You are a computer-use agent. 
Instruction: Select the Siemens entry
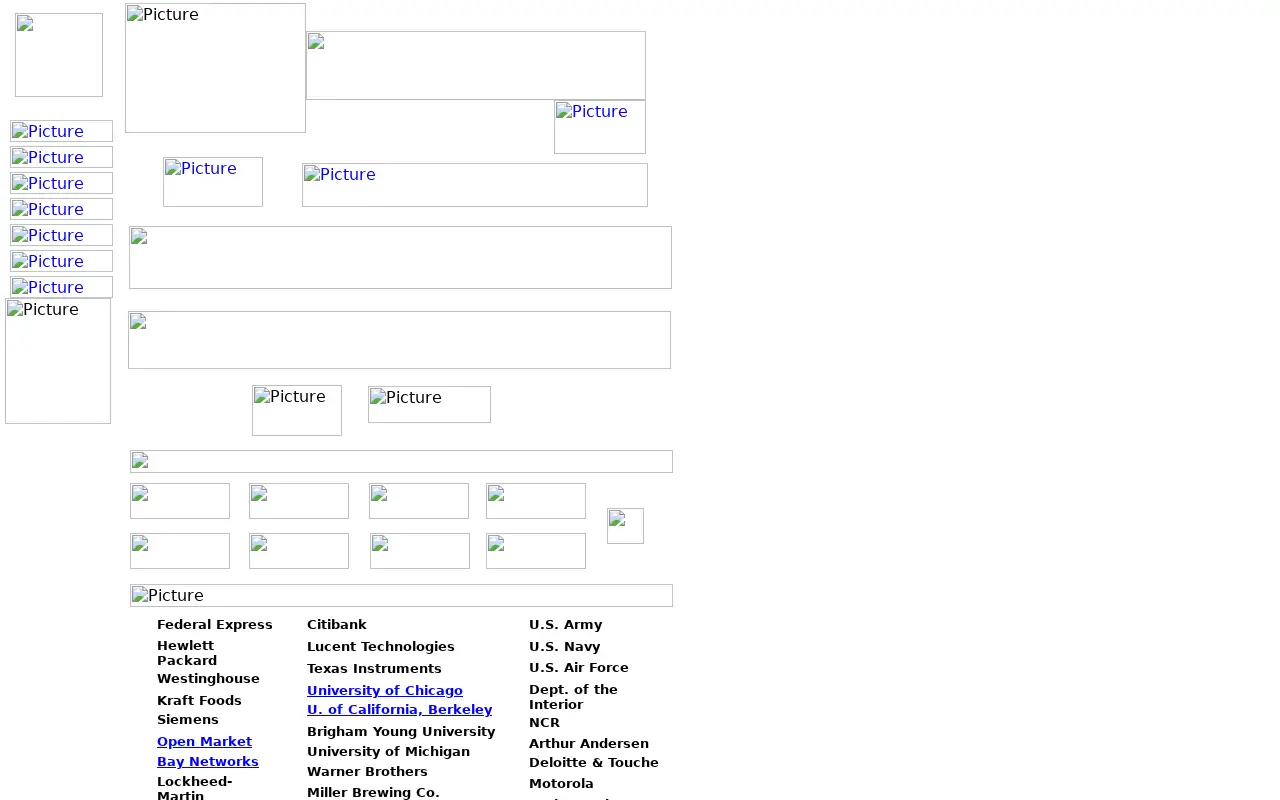point(187,720)
